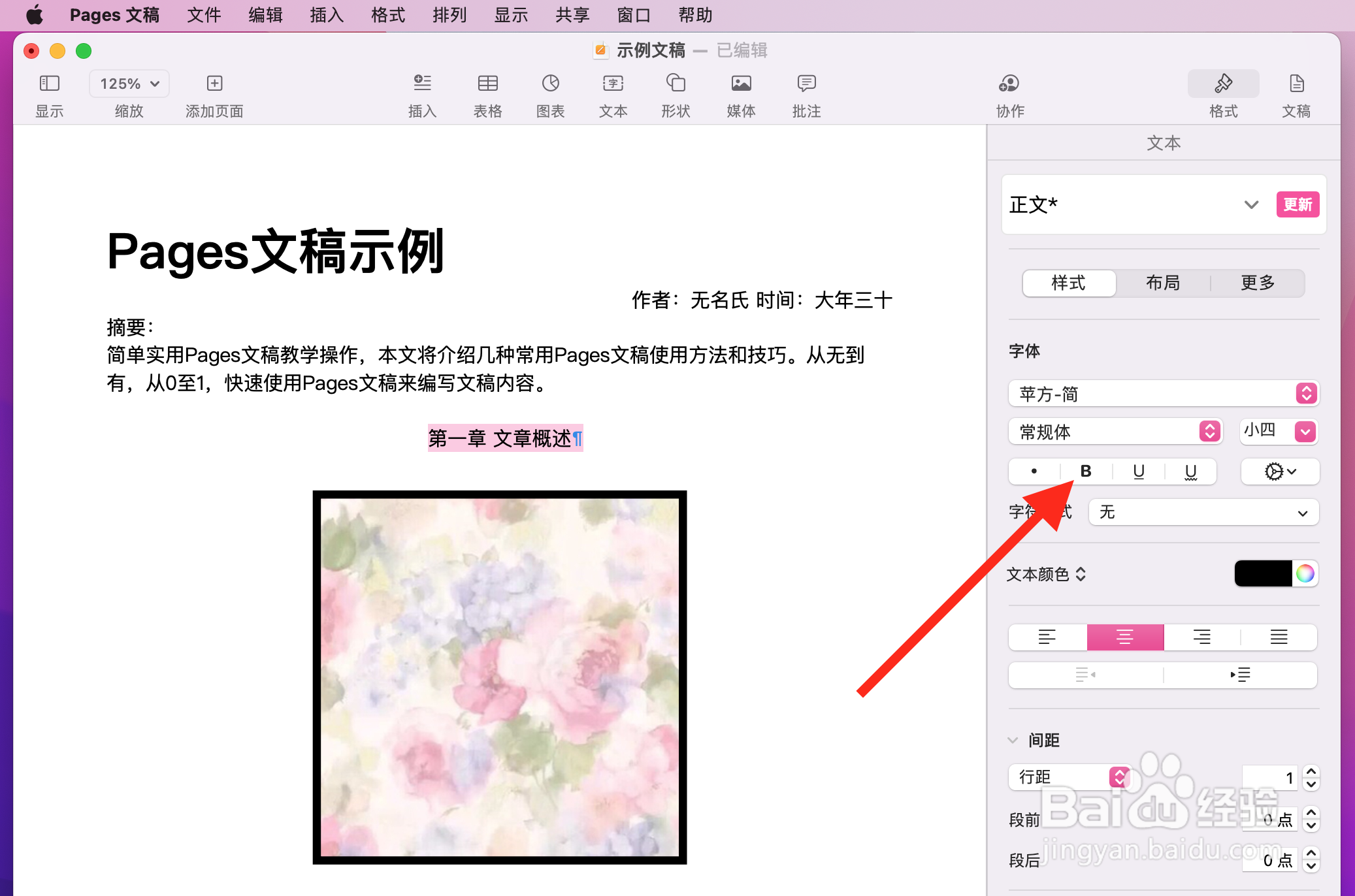Align text right
The image size is (1355, 896).
click(x=1202, y=637)
